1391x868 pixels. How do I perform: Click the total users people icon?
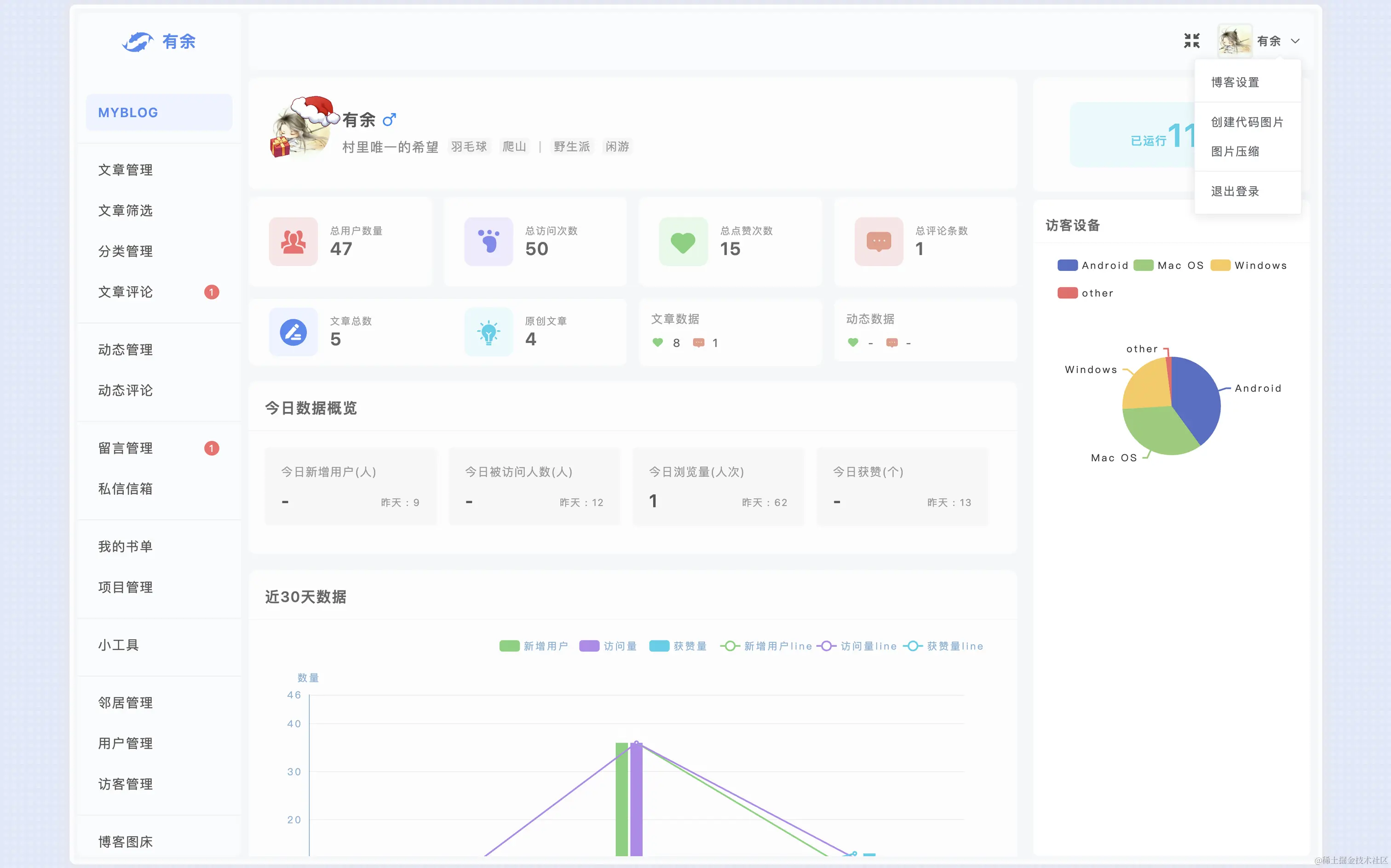(x=293, y=242)
